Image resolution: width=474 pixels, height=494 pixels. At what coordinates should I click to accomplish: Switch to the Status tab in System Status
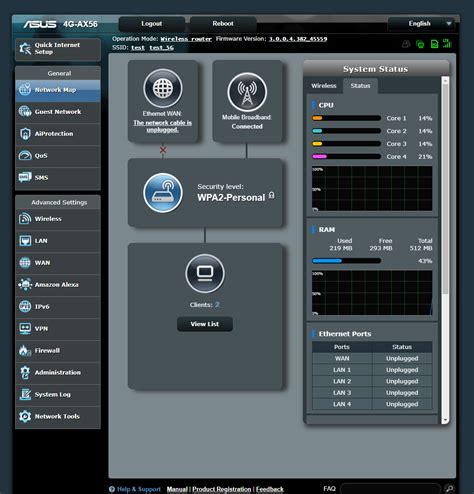pos(360,86)
